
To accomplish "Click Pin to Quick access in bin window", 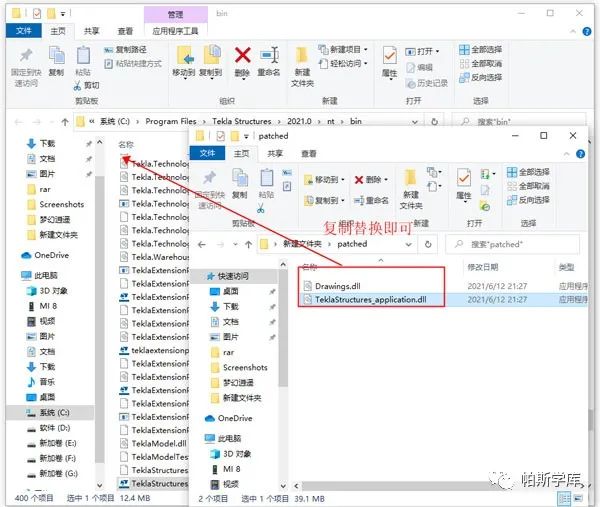I will [26, 68].
